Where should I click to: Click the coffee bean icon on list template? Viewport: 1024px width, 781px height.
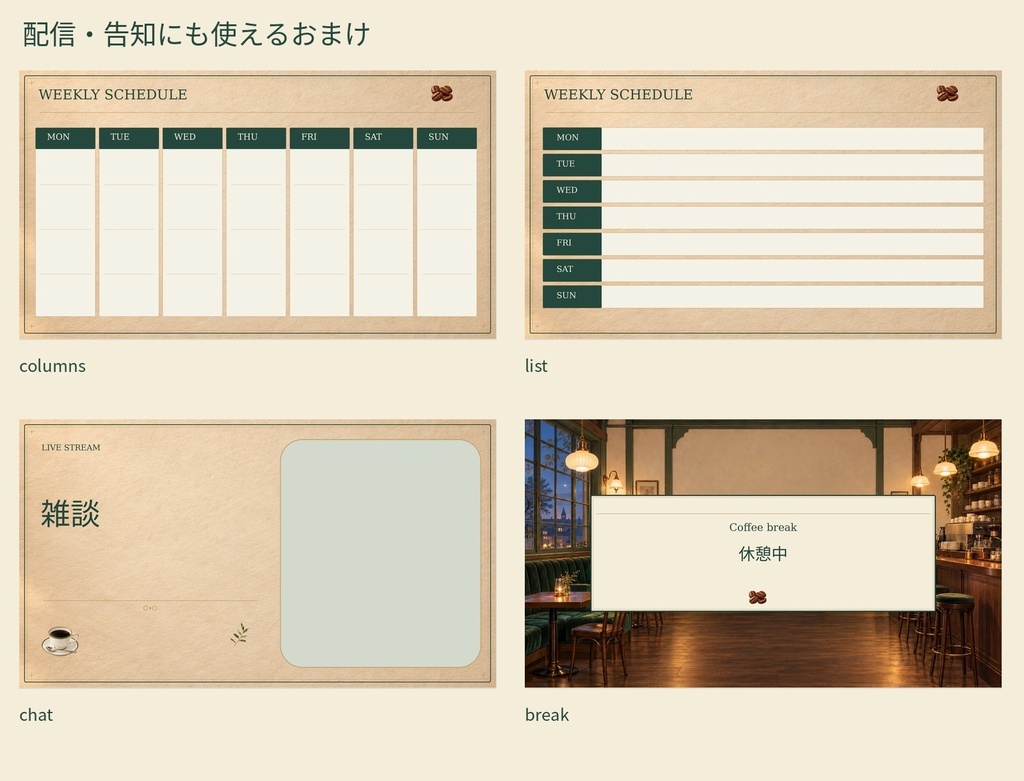[x=947, y=93]
